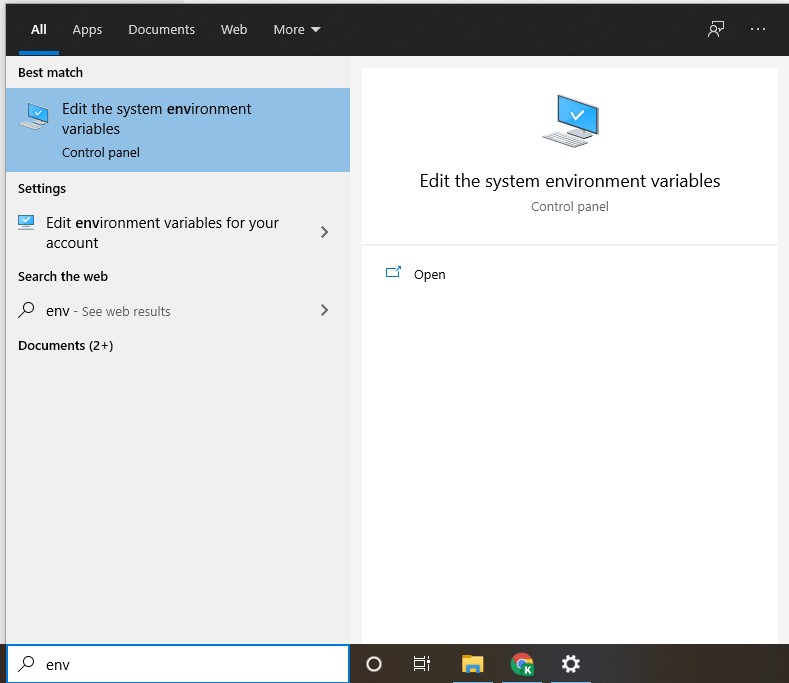Click the search box containing env
This screenshot has width=789, height=683.
click(190, 664)
